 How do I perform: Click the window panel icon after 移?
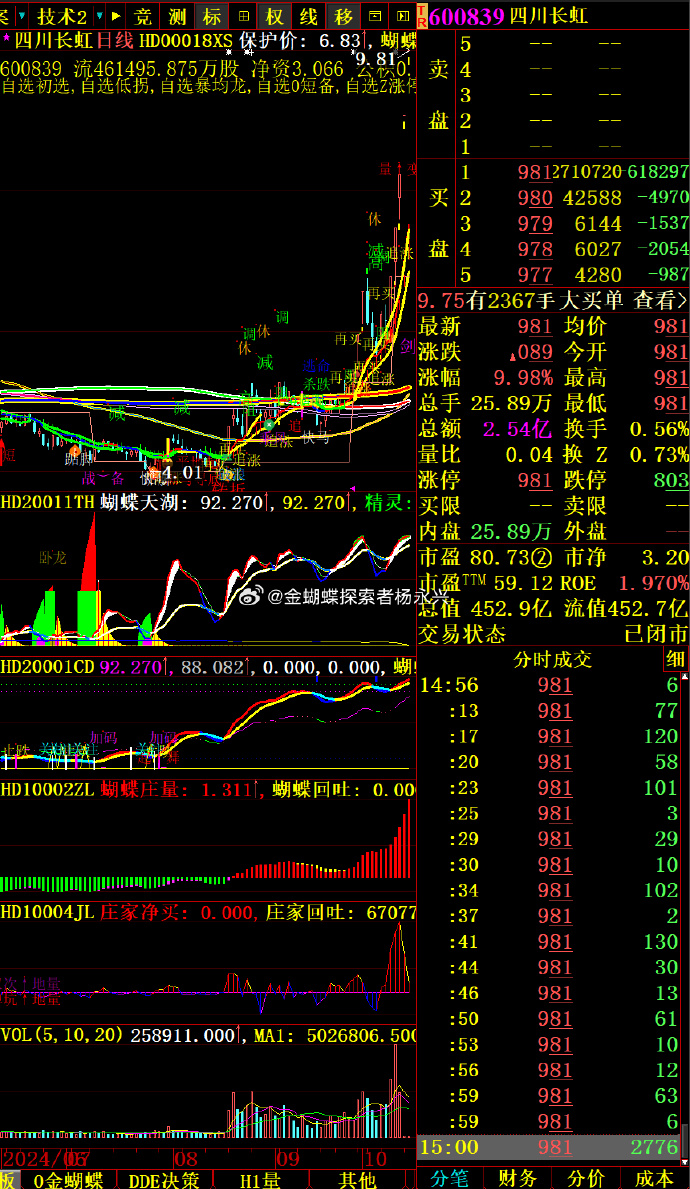click(375, 14)
